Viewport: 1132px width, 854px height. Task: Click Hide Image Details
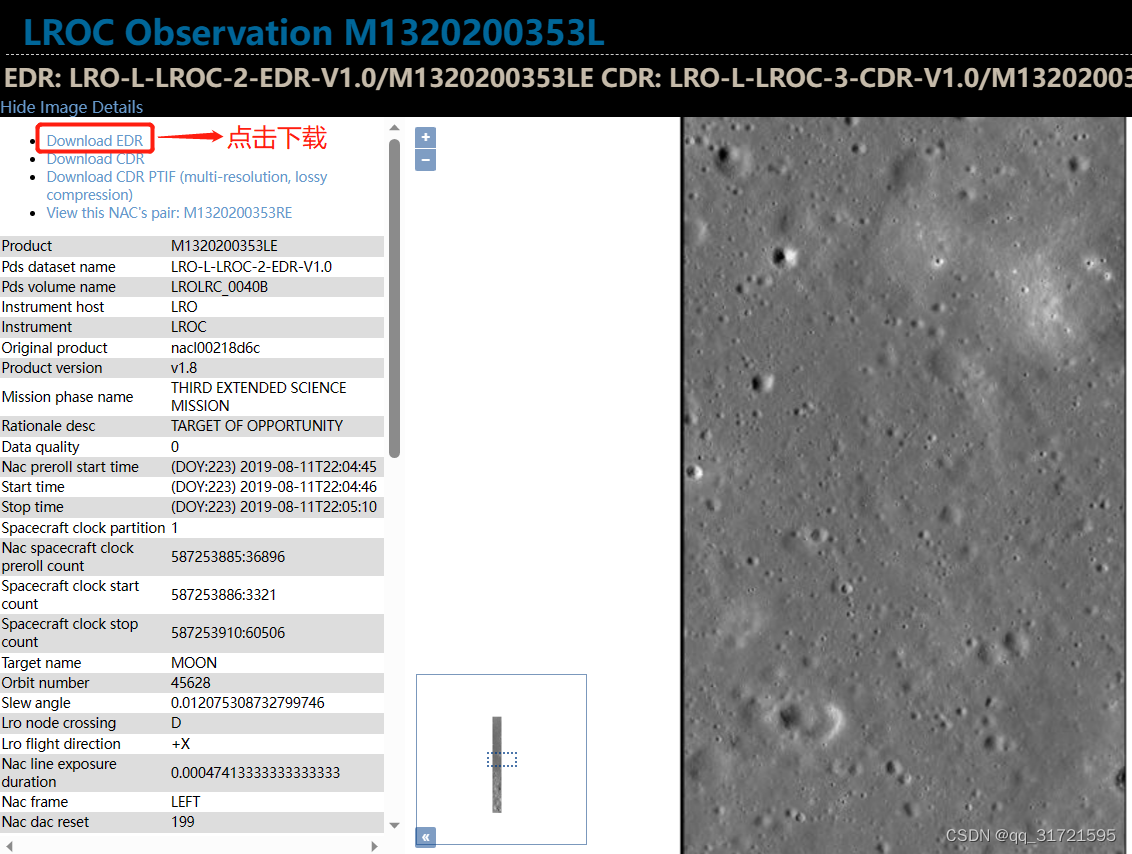pyautogui.click(x=71, y=107)
